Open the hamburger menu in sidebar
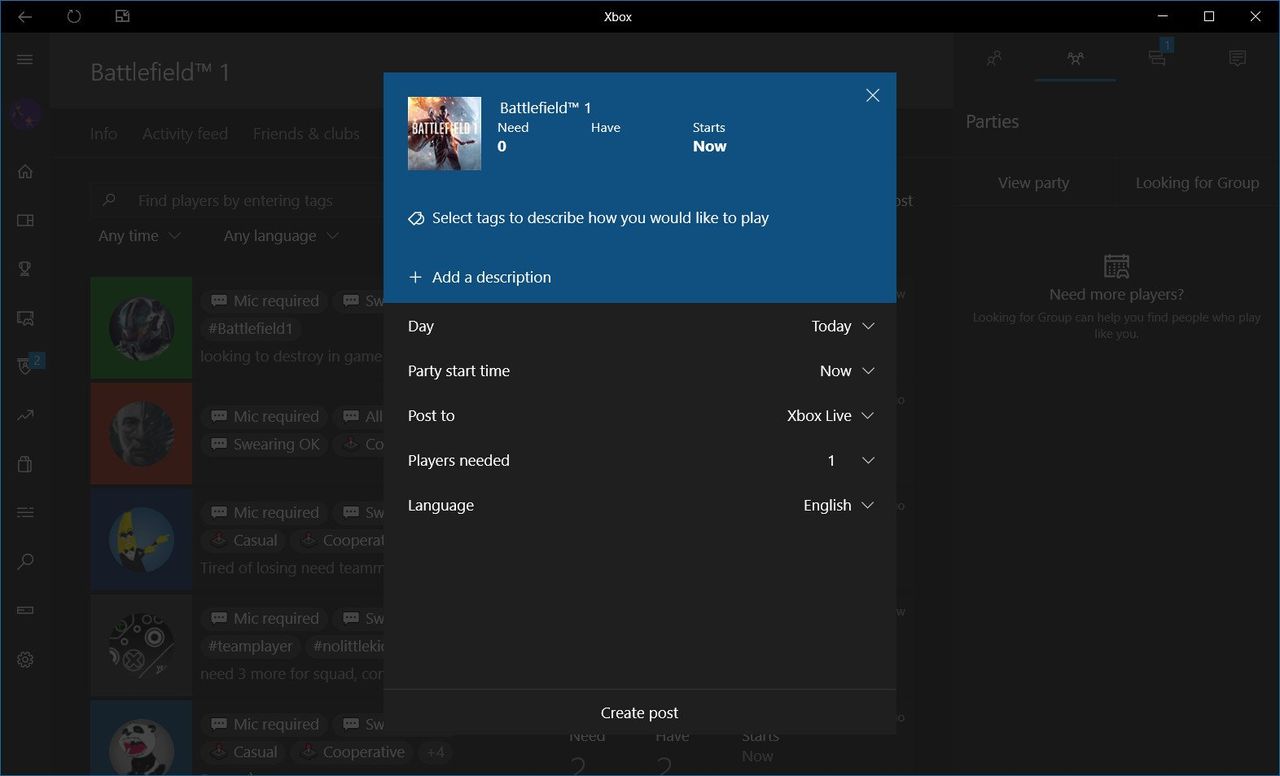Viewport: 1280px width, 776px height. tap(25, 60)
